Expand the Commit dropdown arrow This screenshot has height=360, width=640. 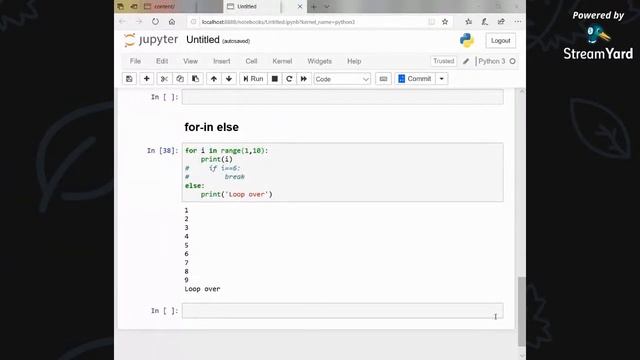point(442,79)
